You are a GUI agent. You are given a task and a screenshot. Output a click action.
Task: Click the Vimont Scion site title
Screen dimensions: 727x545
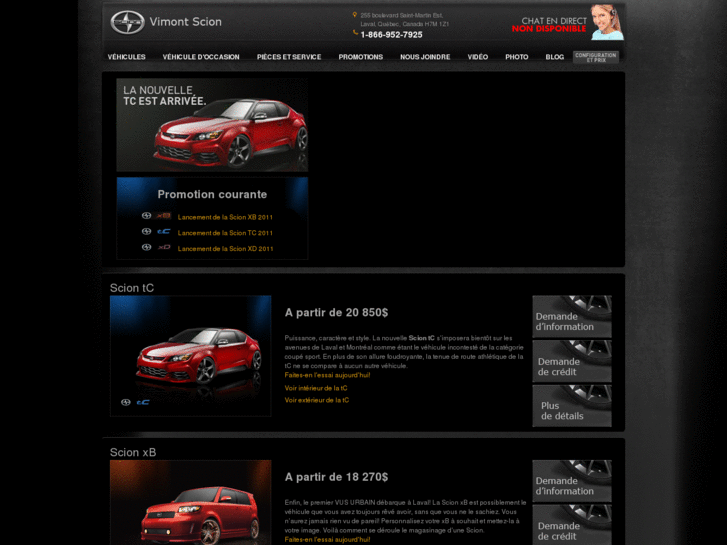click(185, 22)
